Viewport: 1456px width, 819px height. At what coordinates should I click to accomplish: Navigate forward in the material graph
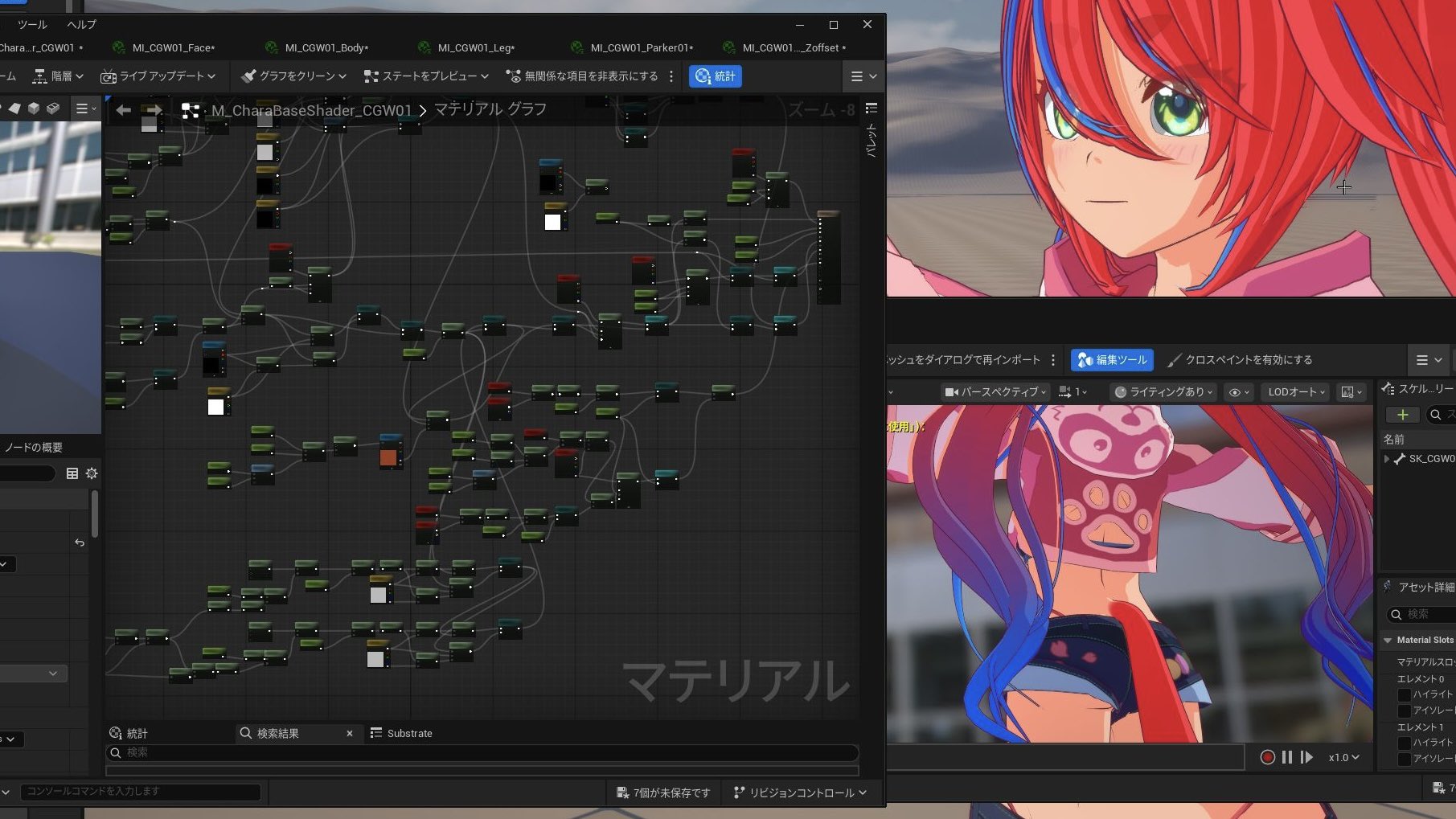tap(154, 110)
